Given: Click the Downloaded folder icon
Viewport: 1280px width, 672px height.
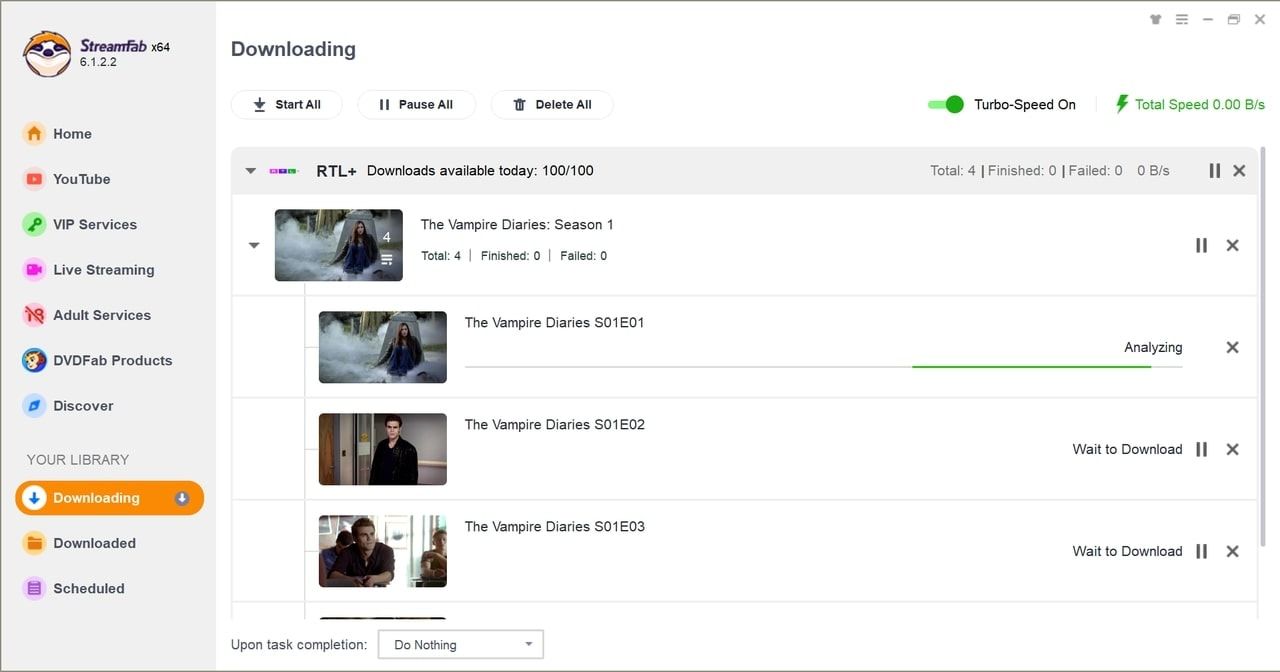Looking at the screenshot, I should (34, 543).
